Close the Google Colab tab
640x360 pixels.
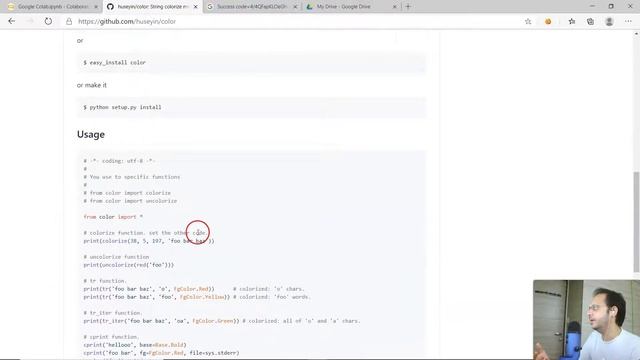point(96,7)
